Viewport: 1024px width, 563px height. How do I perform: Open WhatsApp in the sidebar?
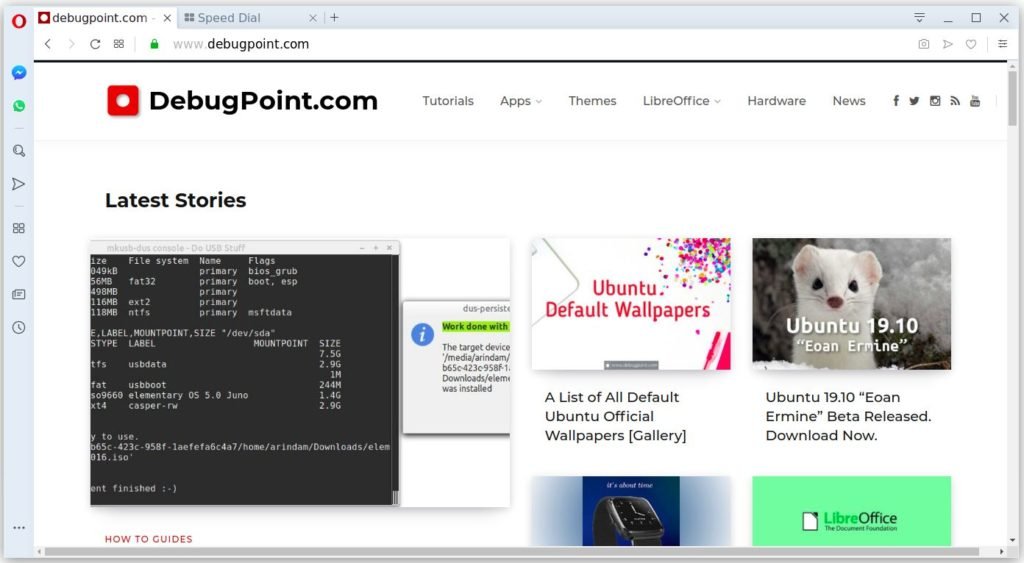coord(19,106)
